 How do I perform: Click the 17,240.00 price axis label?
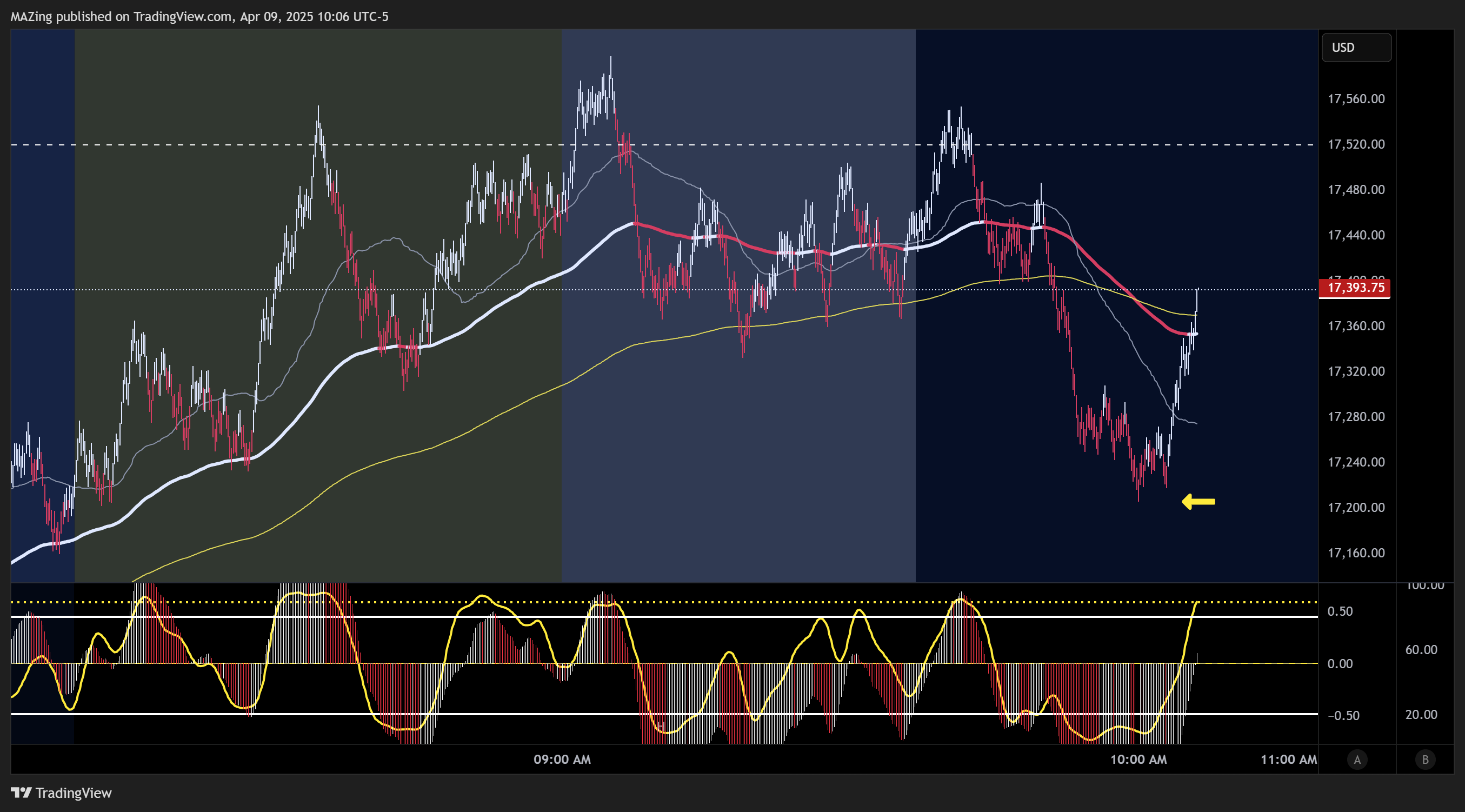[1356, 462]
